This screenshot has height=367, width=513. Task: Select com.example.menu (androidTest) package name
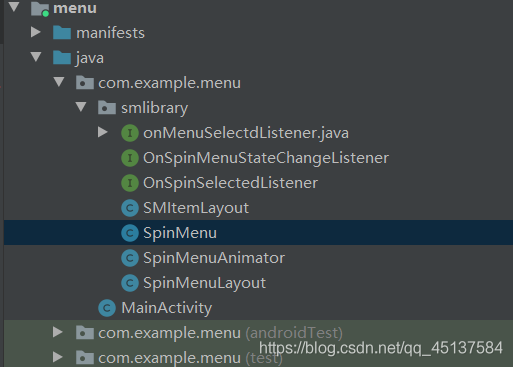pos(220,333)
